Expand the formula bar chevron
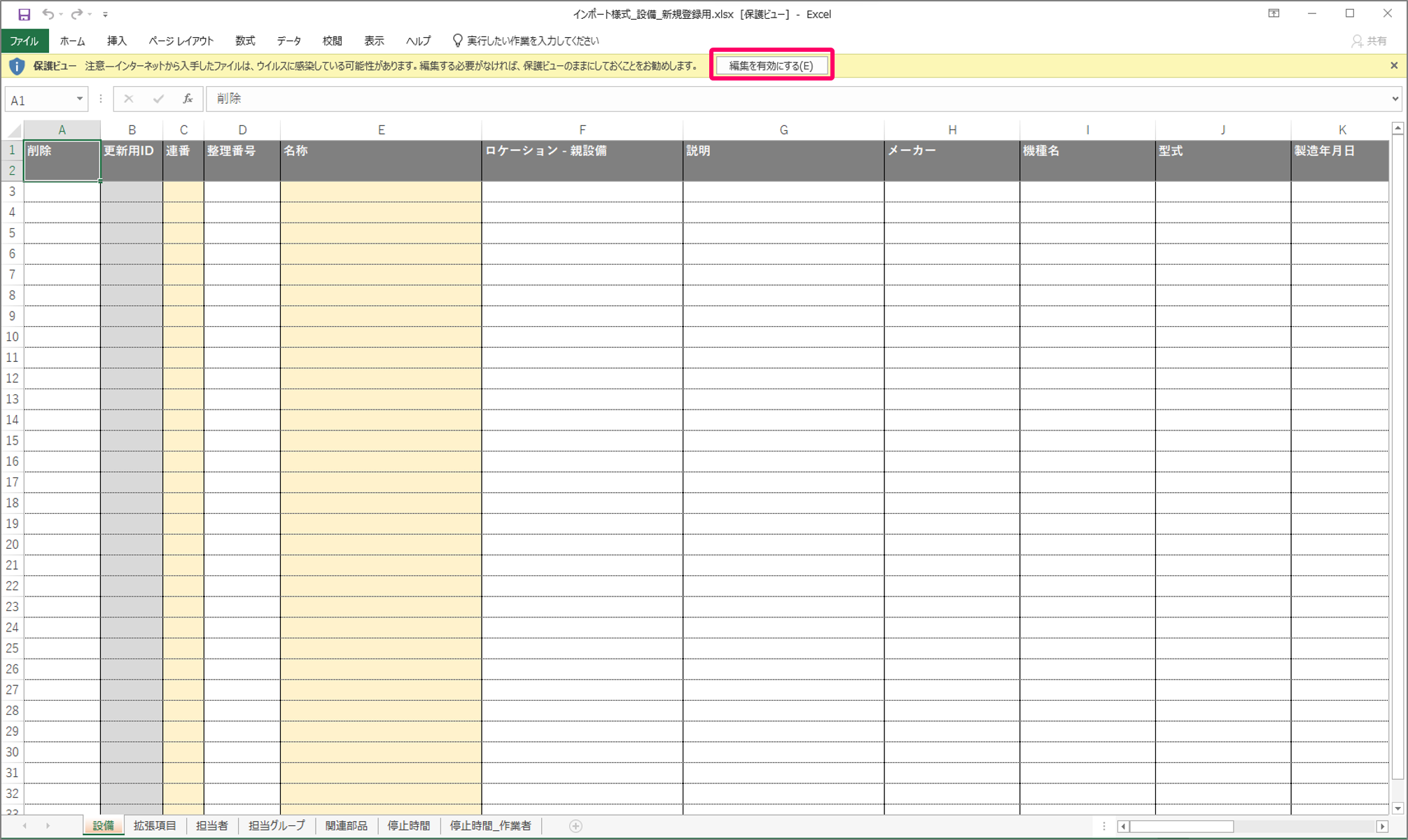This screenshot has height=840, width=1408. tap(1395, 99)
